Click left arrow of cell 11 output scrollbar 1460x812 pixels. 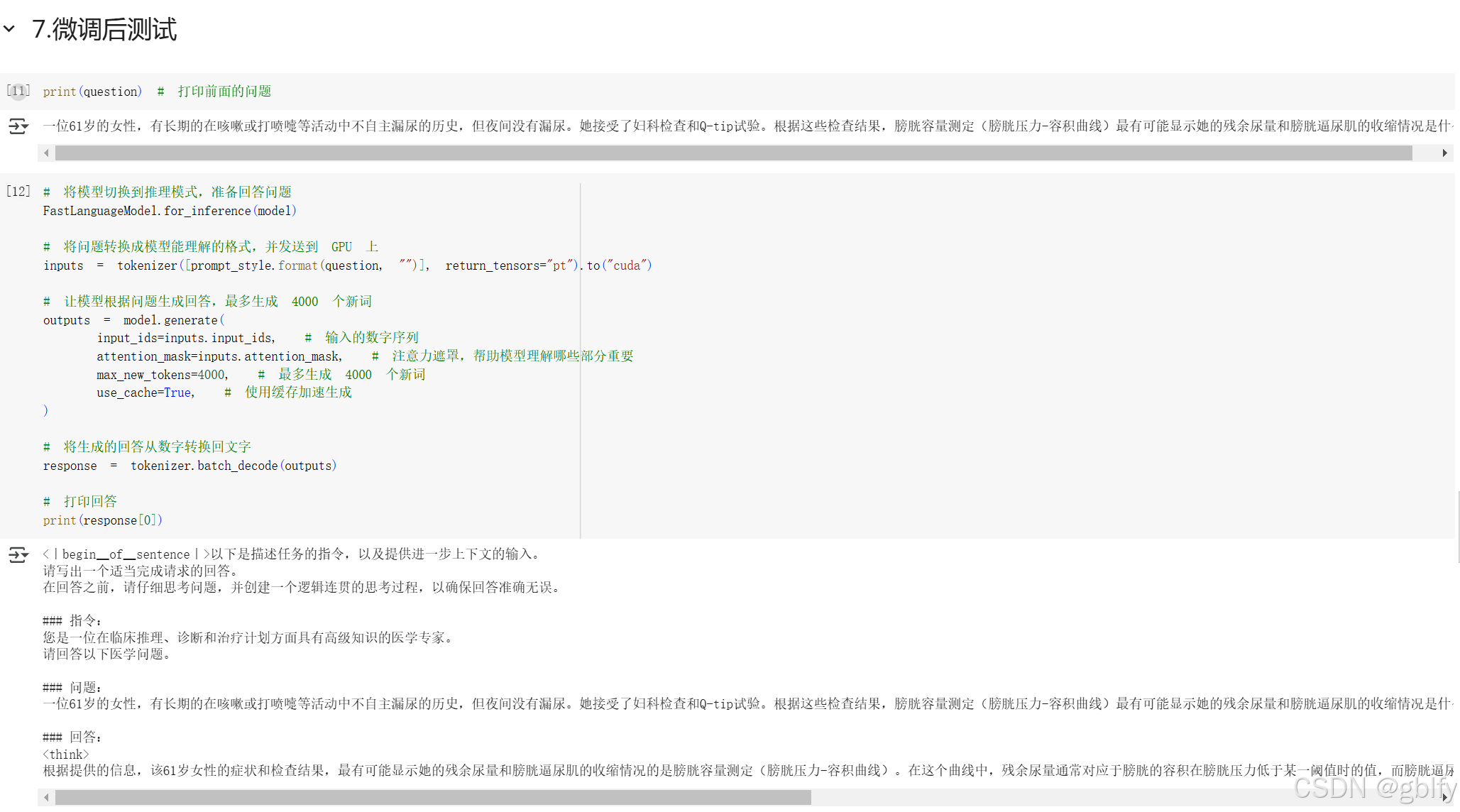click(46, 153)
